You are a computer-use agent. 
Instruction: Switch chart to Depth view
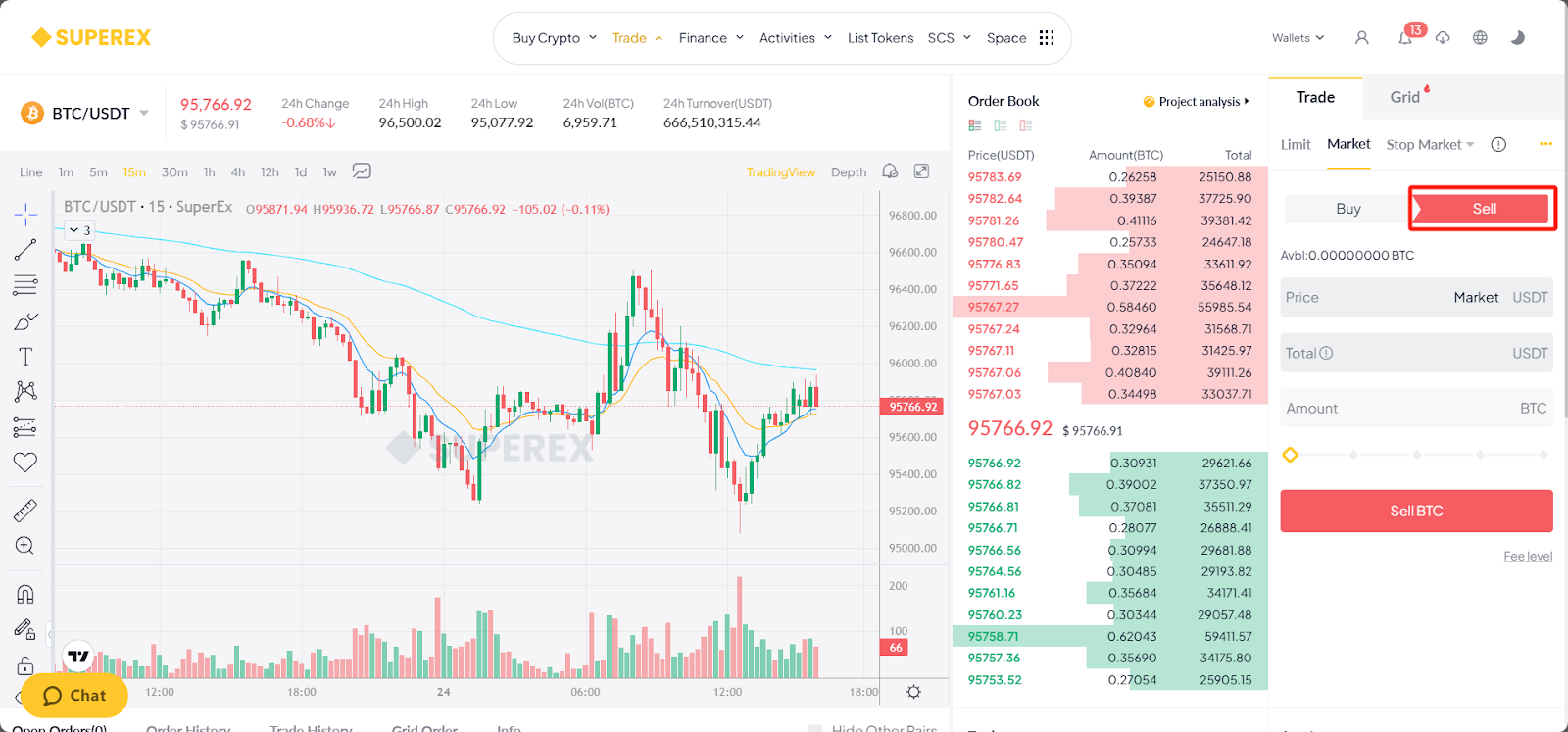click(x=849, y=172)
